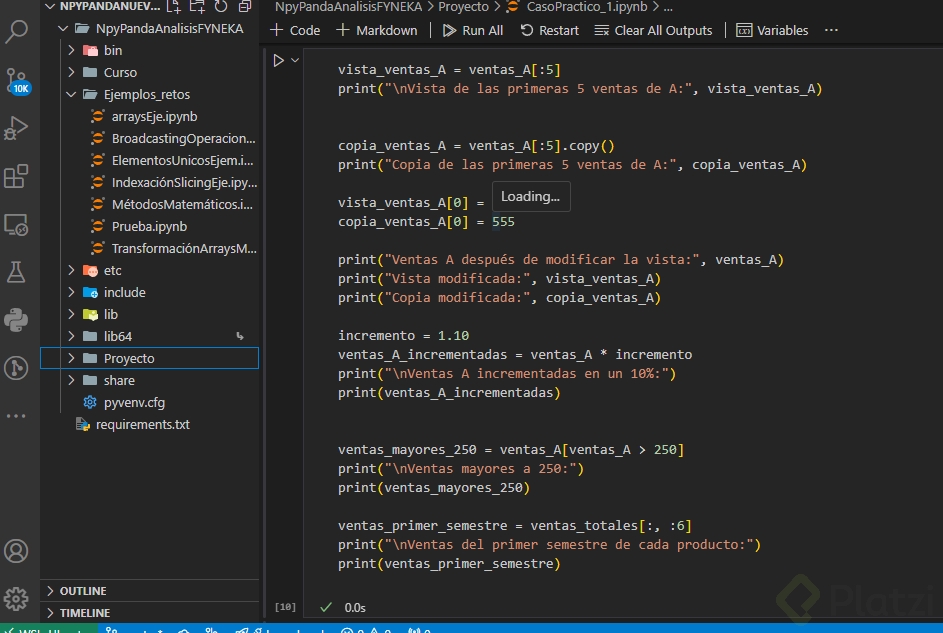Open the Testing flask view
This screenshot has width=943, height=633.
17,272
